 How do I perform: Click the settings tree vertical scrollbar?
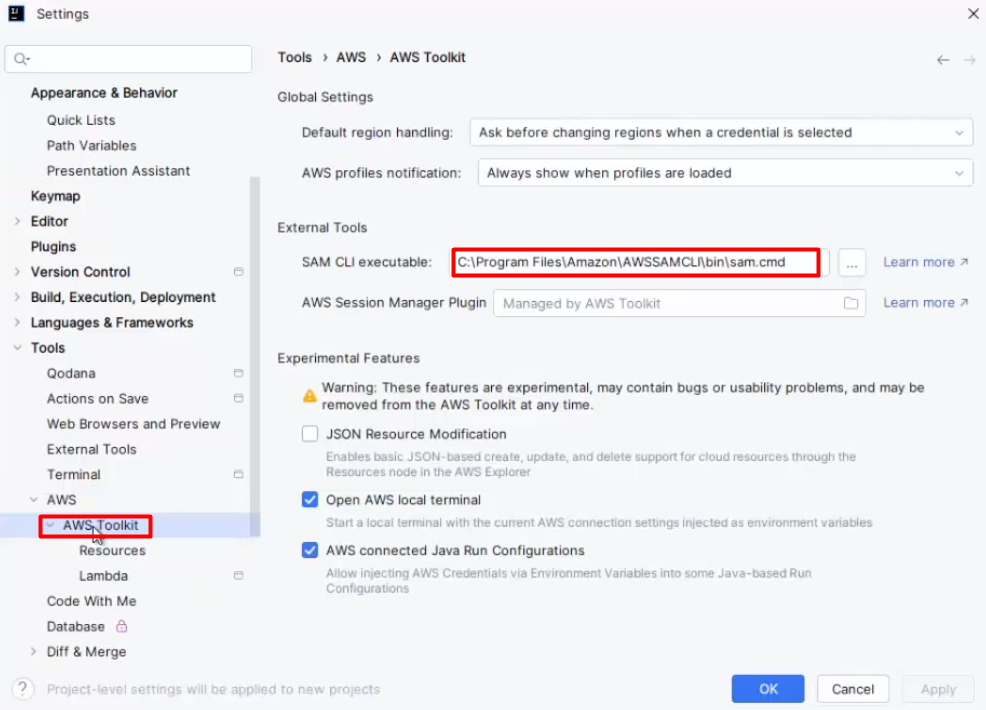point(255,357)
